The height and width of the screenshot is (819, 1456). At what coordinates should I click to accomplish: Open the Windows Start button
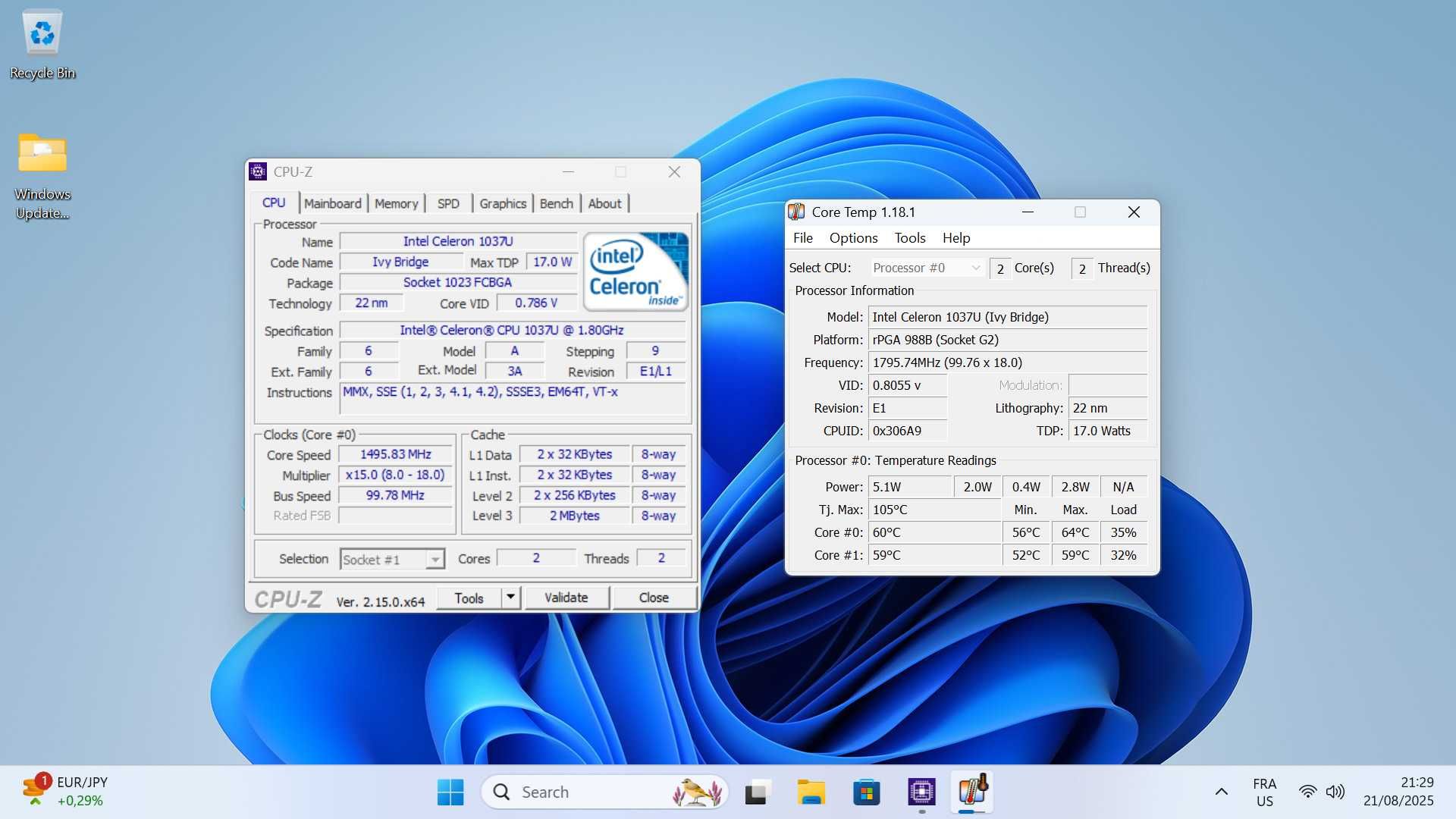click(450, 792)
